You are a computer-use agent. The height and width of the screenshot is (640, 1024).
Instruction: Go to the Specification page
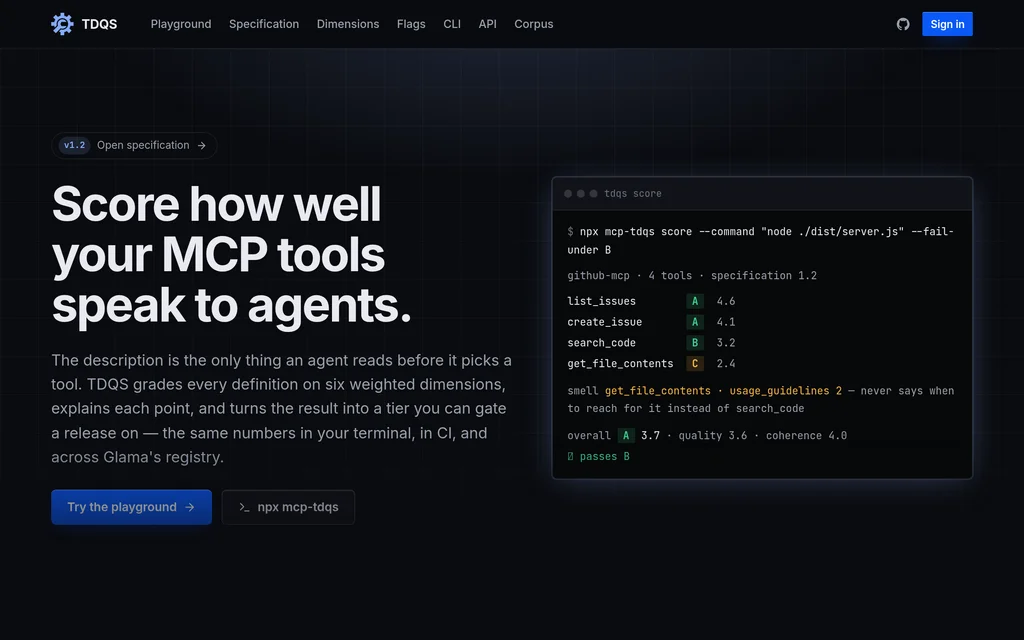pyautogui.click(x=264, y=24)
